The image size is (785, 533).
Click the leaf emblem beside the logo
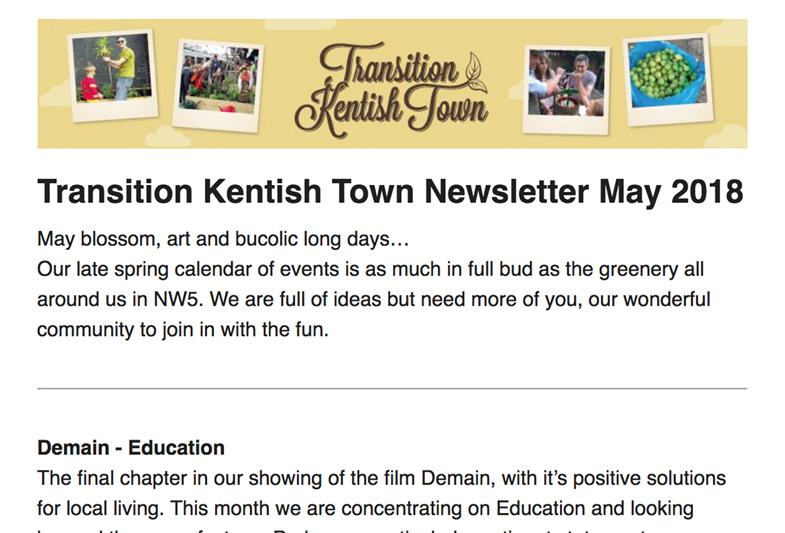coord(476,73)
